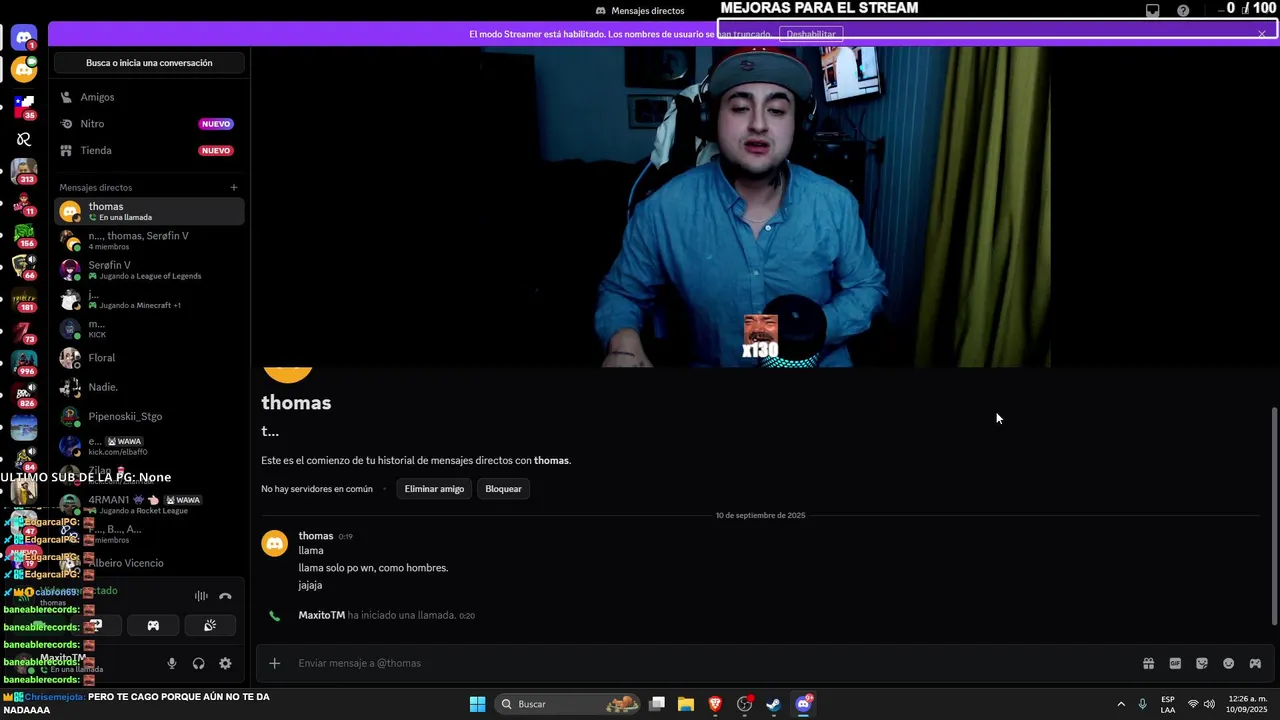Screen dimensions: 1280x720
Task: Disconnect from the call hang-up icon
Action: [x=225, y=596]
